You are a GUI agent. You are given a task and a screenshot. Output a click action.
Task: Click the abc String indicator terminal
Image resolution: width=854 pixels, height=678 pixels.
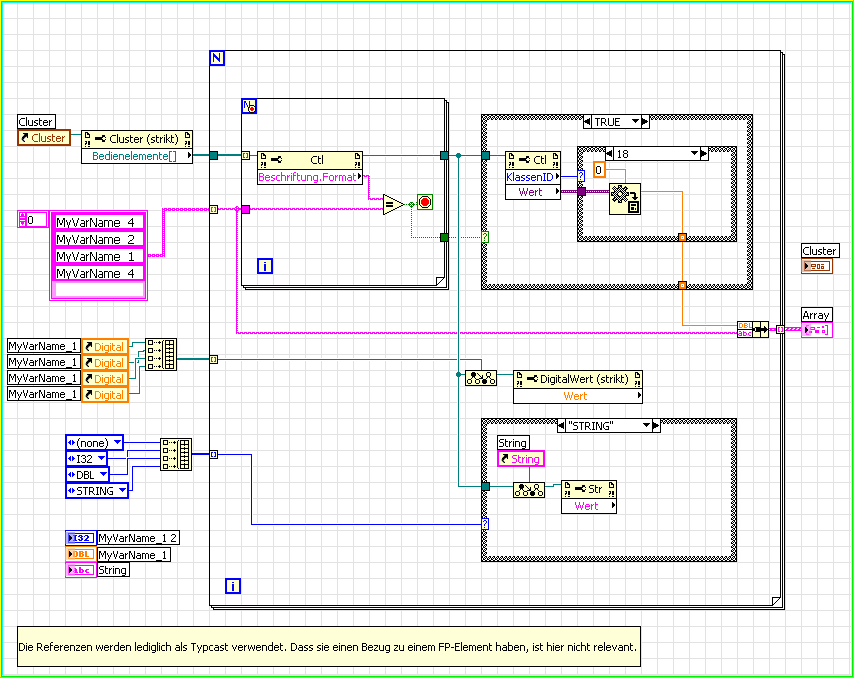81,570
